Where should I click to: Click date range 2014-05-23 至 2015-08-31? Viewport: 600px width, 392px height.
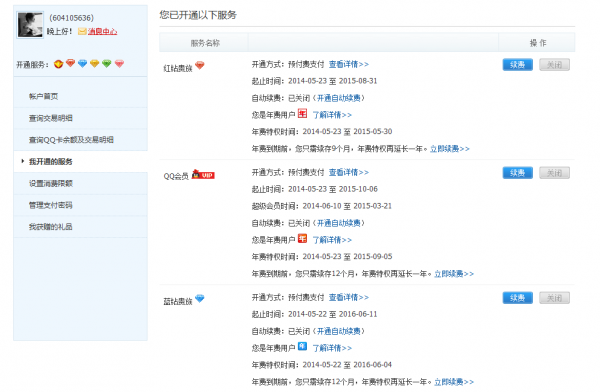tap(333, 81)
